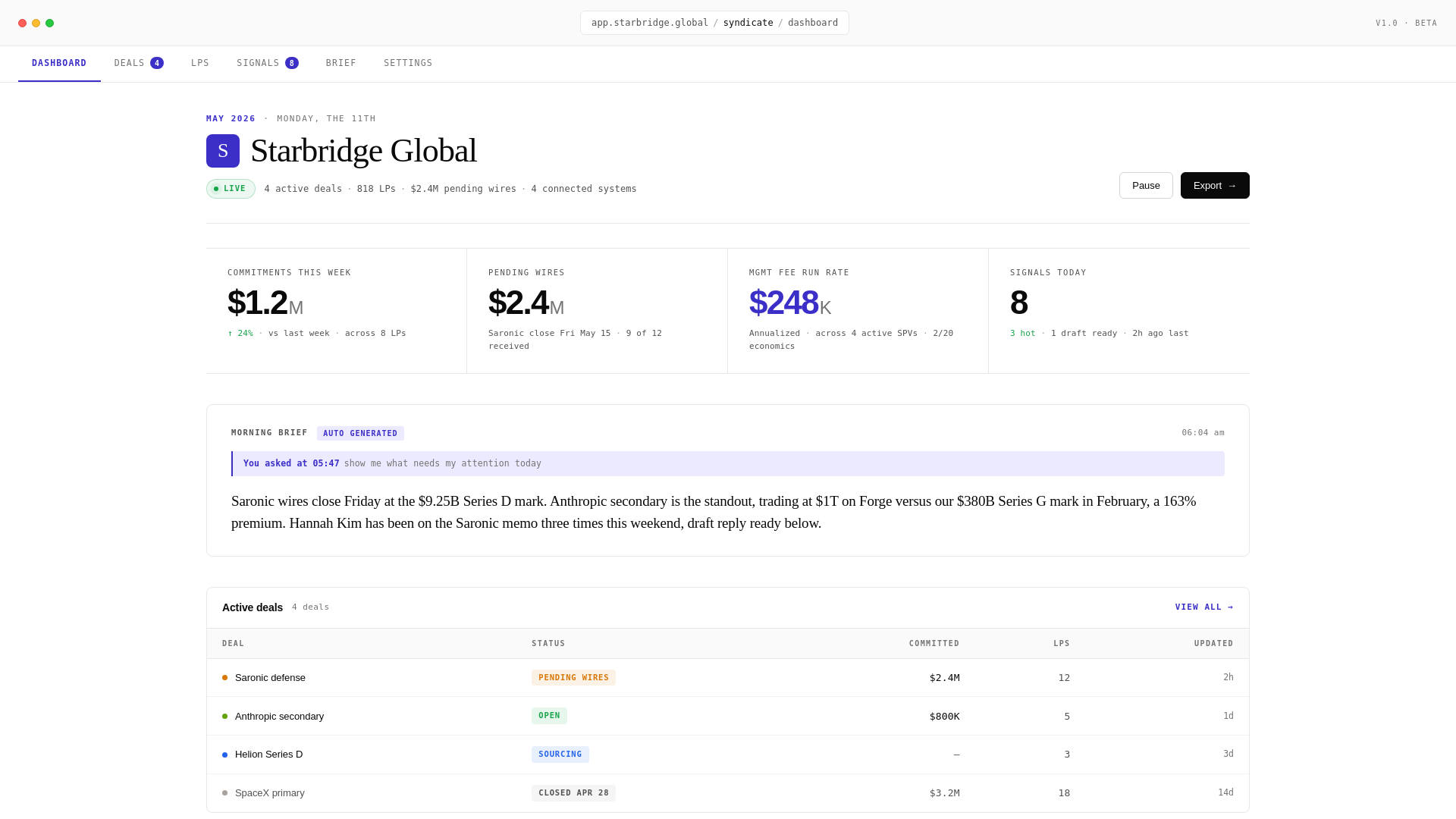
Task: Click the LPs count 18 for SpaceX
Action: click(1064, 793)
